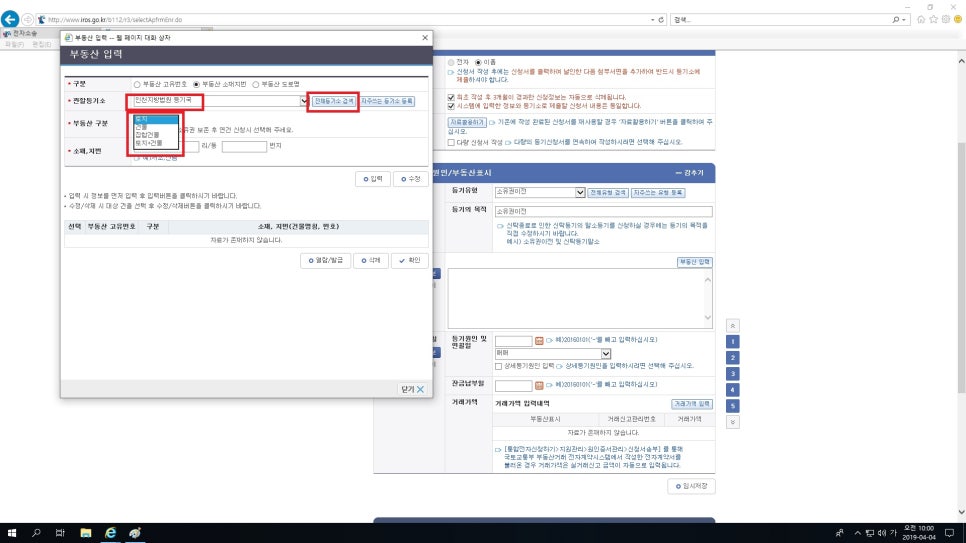
Task: Click the 삭제 button in the dialog
Action: coord(371,261)
